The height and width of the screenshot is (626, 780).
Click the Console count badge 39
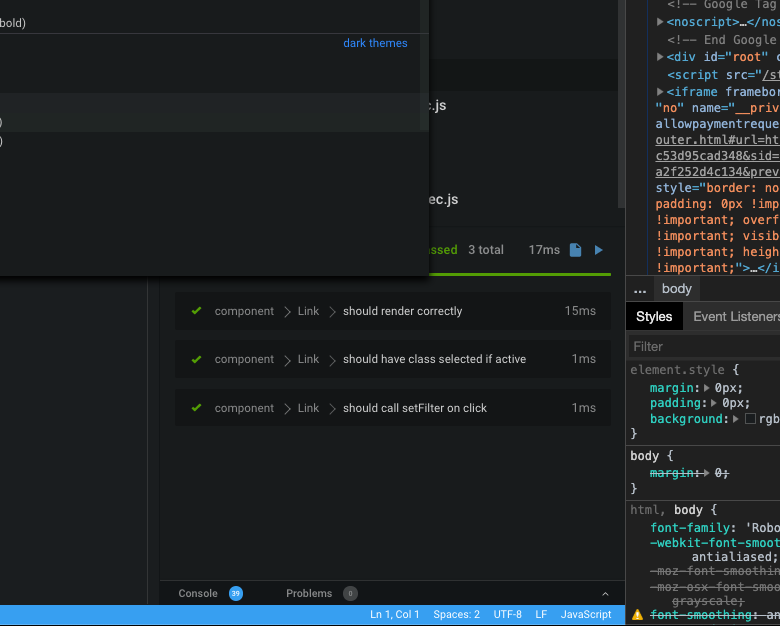tap(236, 594)
